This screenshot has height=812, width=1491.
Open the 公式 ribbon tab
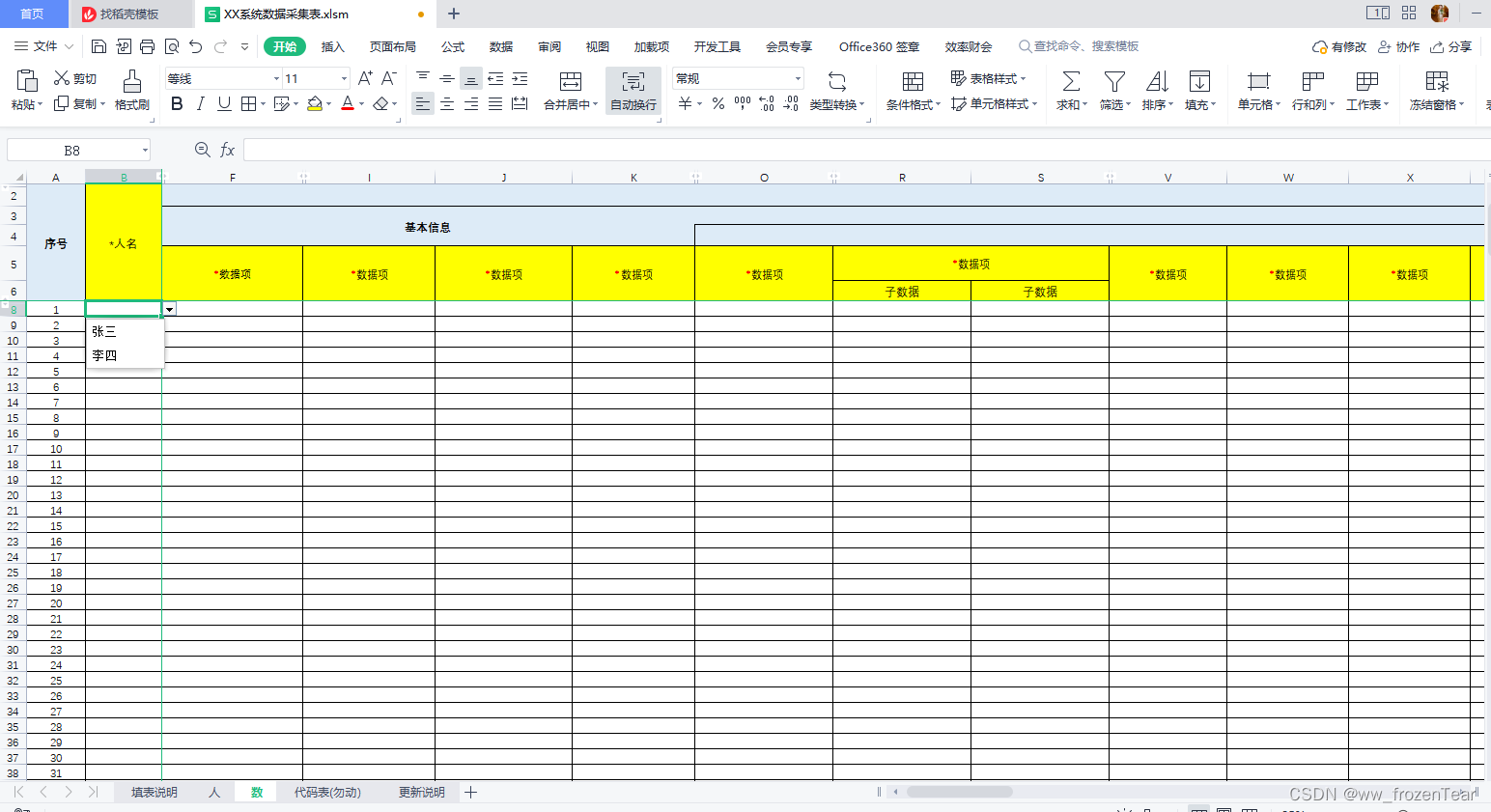click(453, 46)
